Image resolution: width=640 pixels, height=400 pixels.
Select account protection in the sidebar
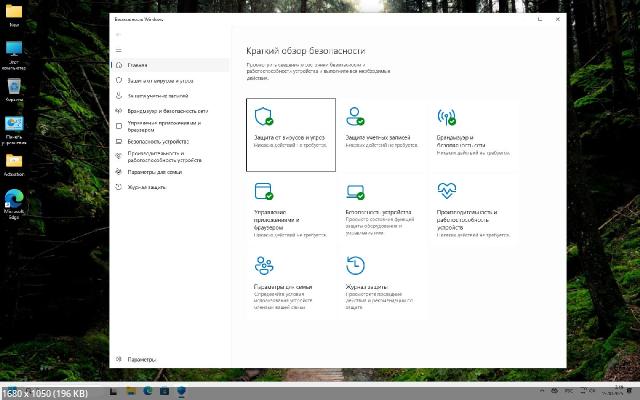pyautogui.click(x=160, y=95)
